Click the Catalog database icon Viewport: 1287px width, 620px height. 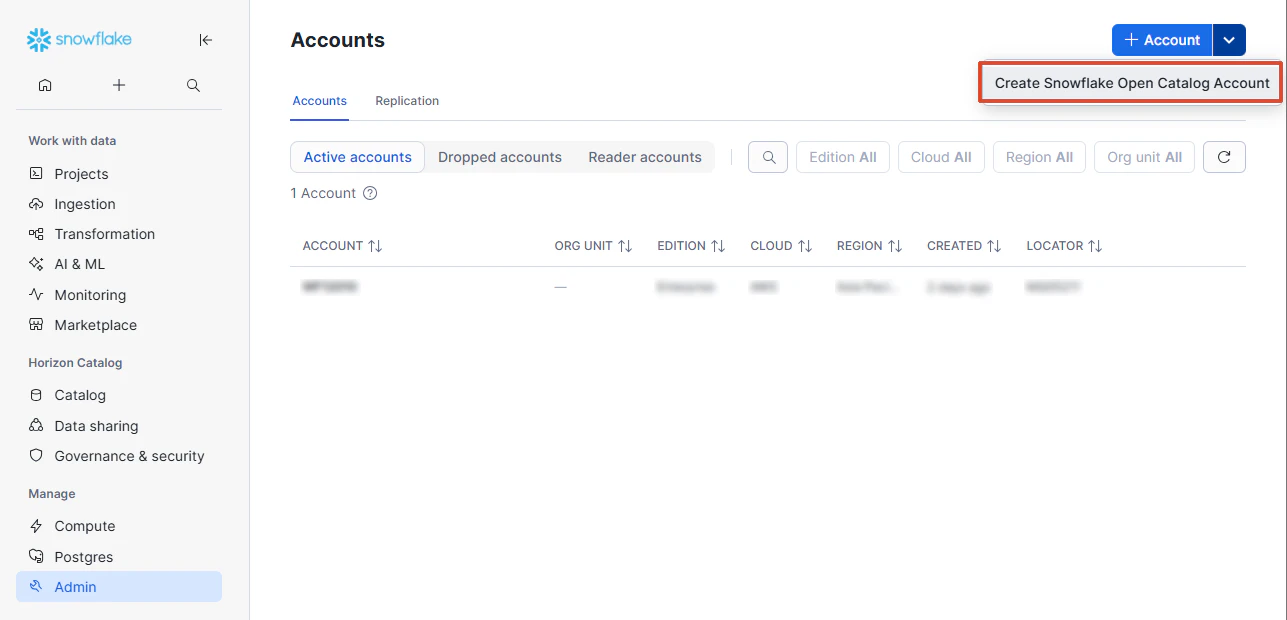tap(36, 395)
